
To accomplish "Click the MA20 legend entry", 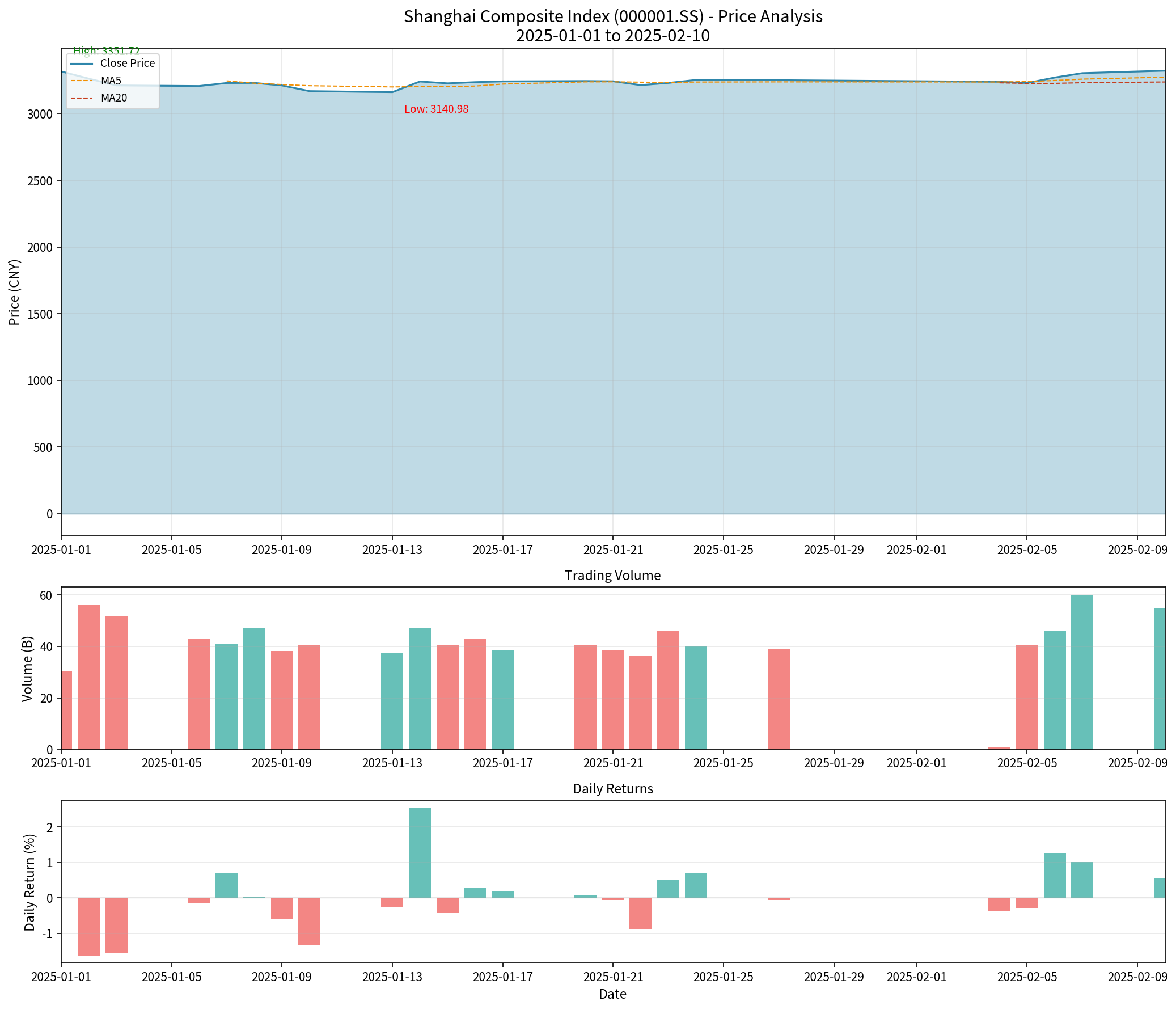I will [113, 98].
